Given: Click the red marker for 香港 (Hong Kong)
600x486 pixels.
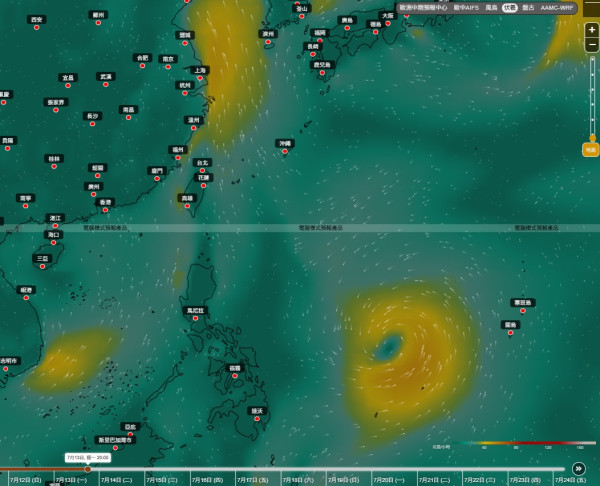Looking at the screenshot, I should click(x=105, y=210).
